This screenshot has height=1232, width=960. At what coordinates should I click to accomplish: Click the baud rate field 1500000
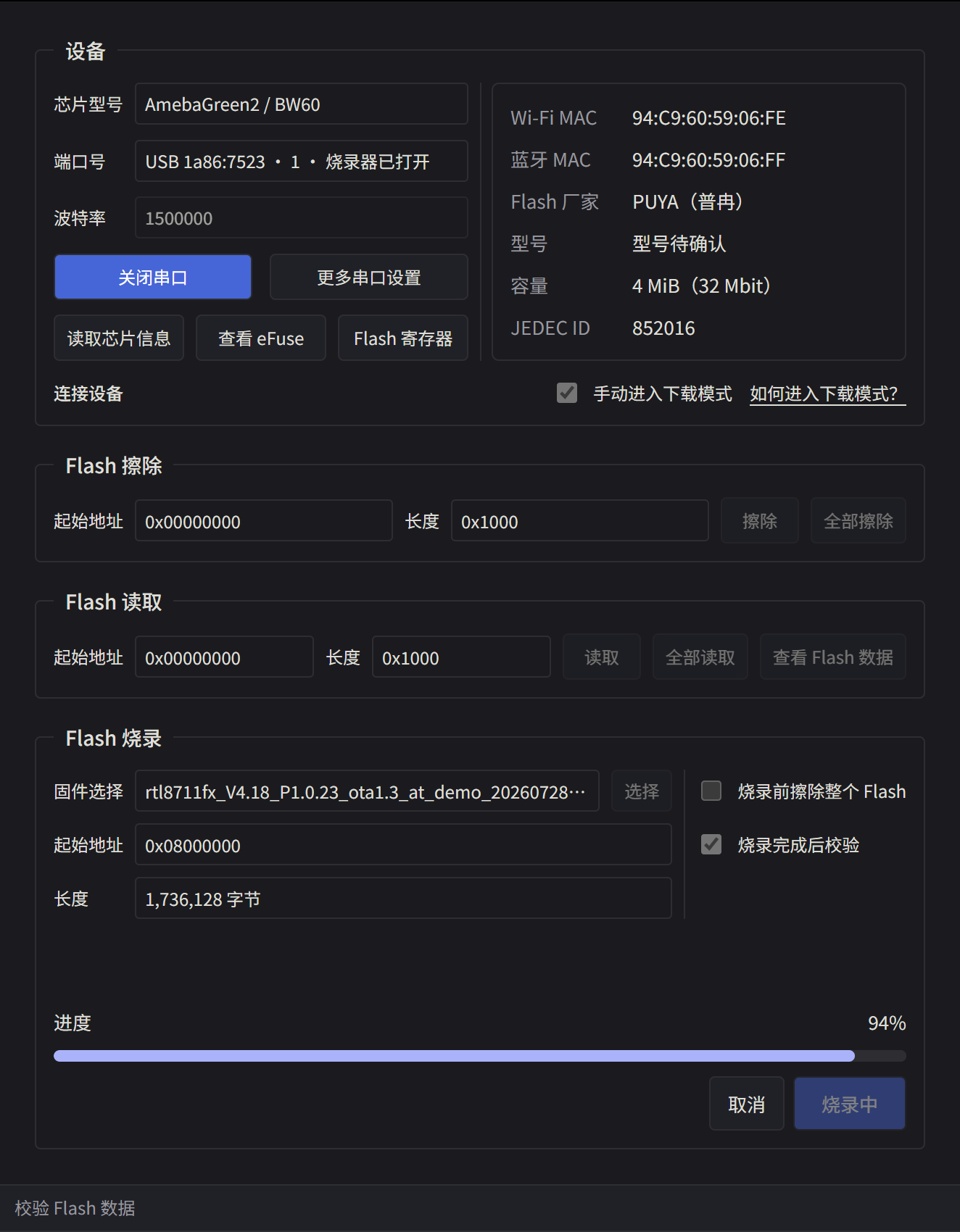coord(301,217)
